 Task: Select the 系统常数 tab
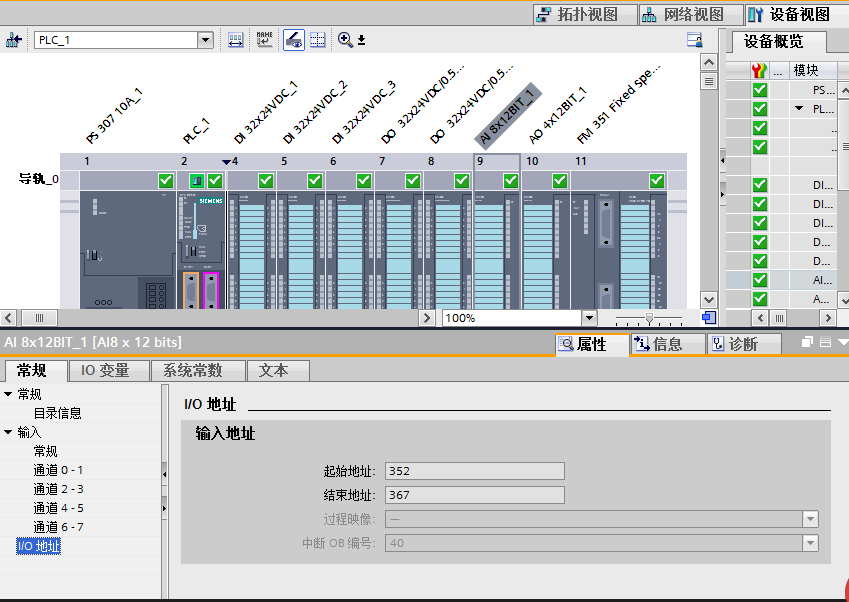(197, 371)
